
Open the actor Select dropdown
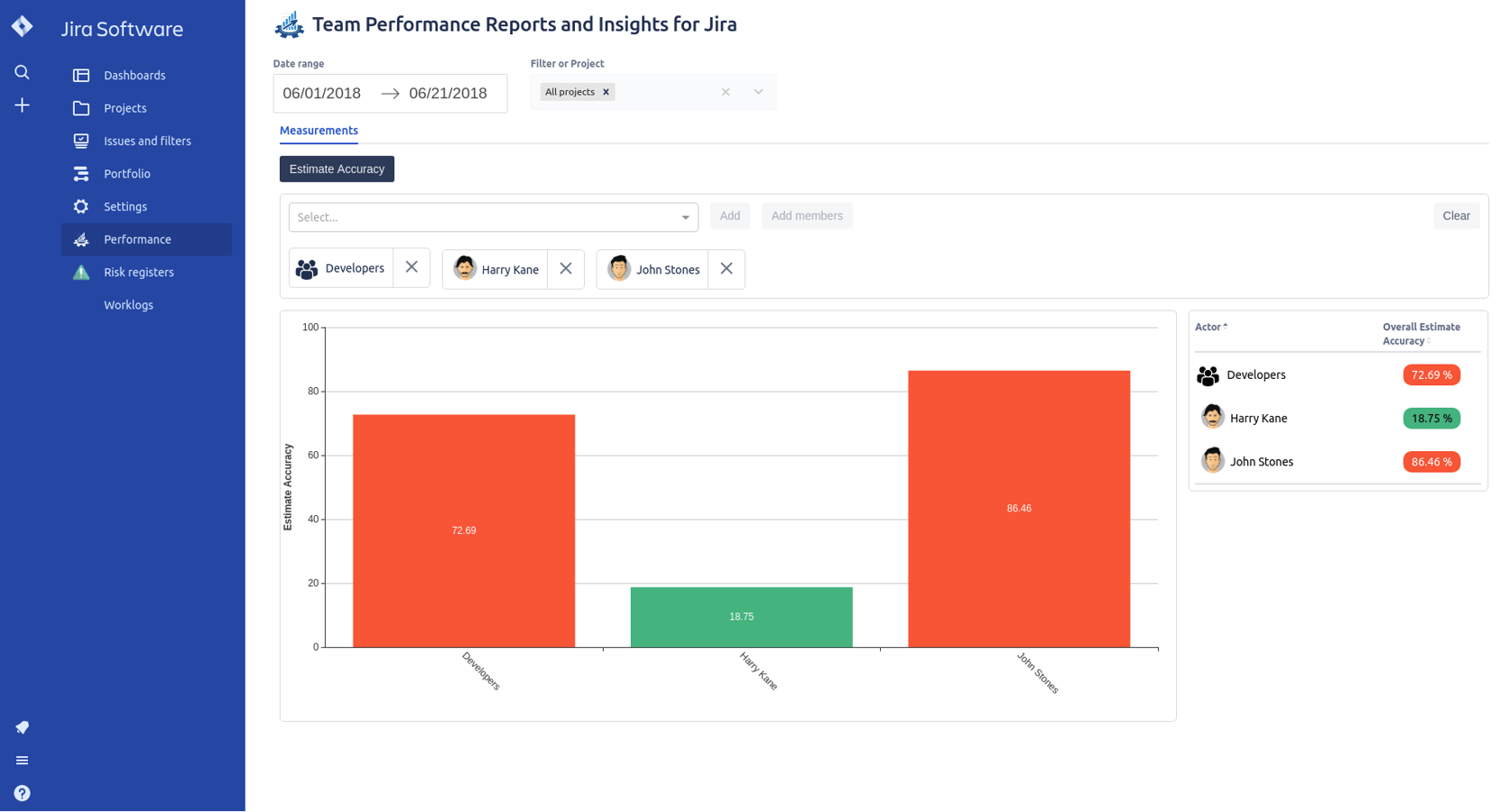tap(493, 217)
